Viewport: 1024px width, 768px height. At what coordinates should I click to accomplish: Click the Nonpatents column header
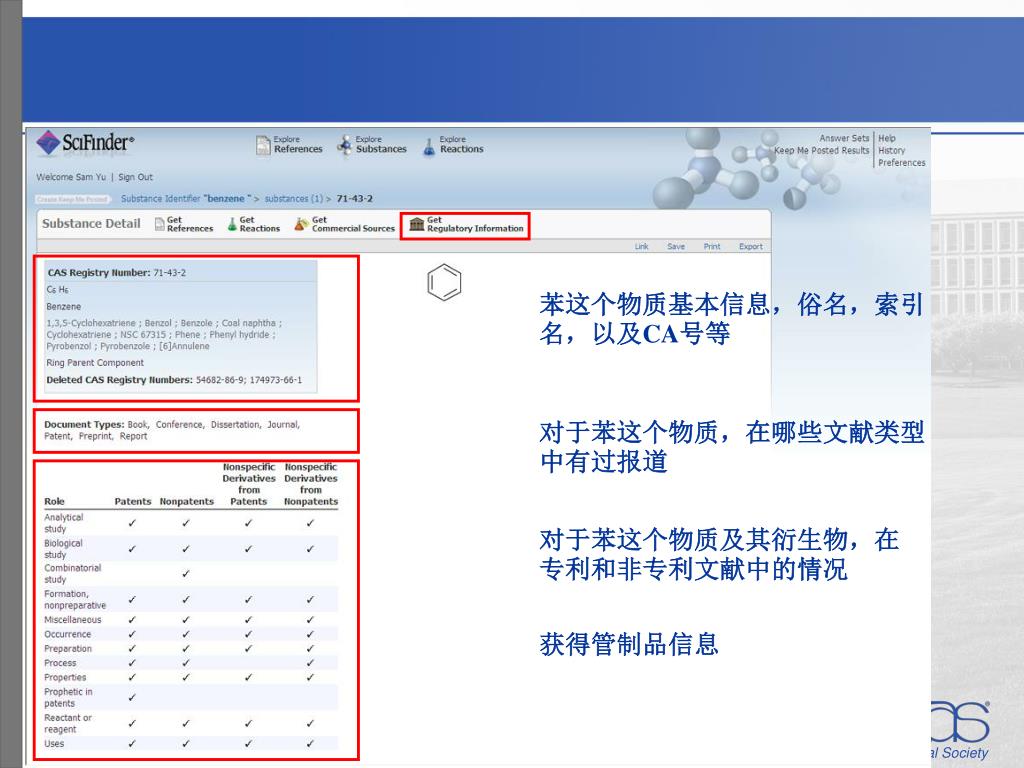pyautogui.click(x=187, y=502)
